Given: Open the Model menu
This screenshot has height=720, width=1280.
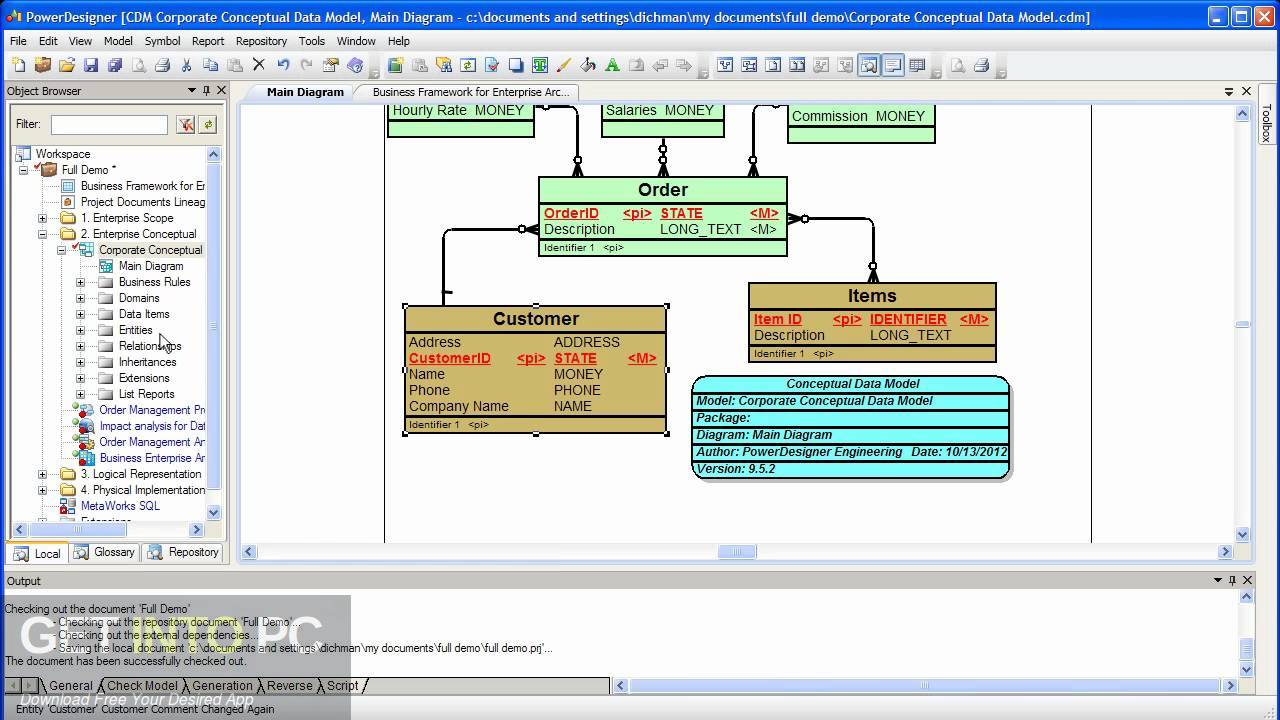Looking at the screenshot, I should click(x=118, y=41).
